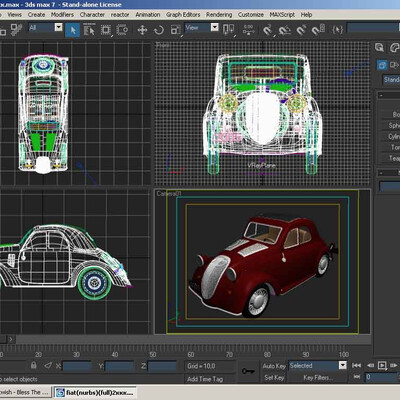Image resolution: width=400 pixels, height=400 pixels.
Task: Click the Y coordinate field
Action: 119,366
